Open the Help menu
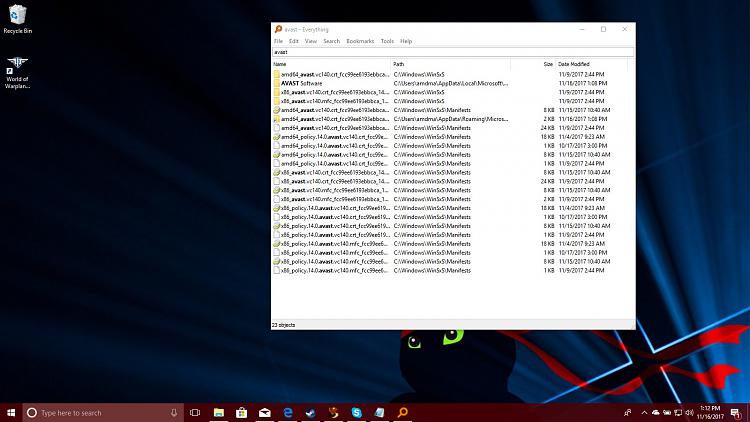Screen dimensions: 750x422 [x=406, y=41]
